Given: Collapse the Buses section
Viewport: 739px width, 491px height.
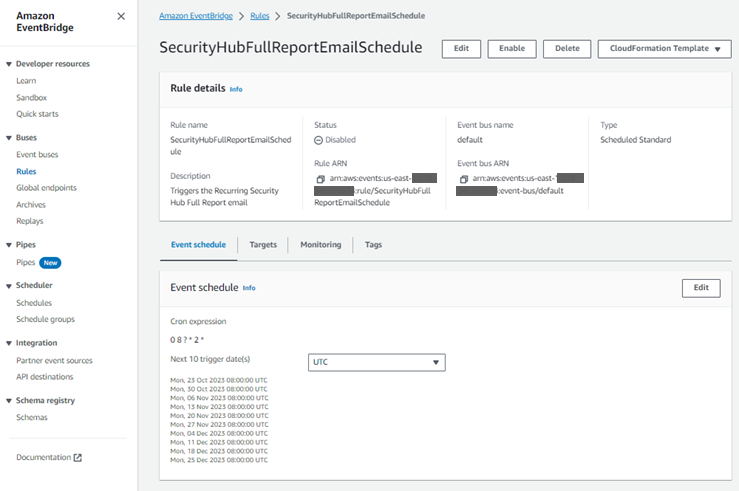Looking at the screenshot, I should tap(8, 138).
